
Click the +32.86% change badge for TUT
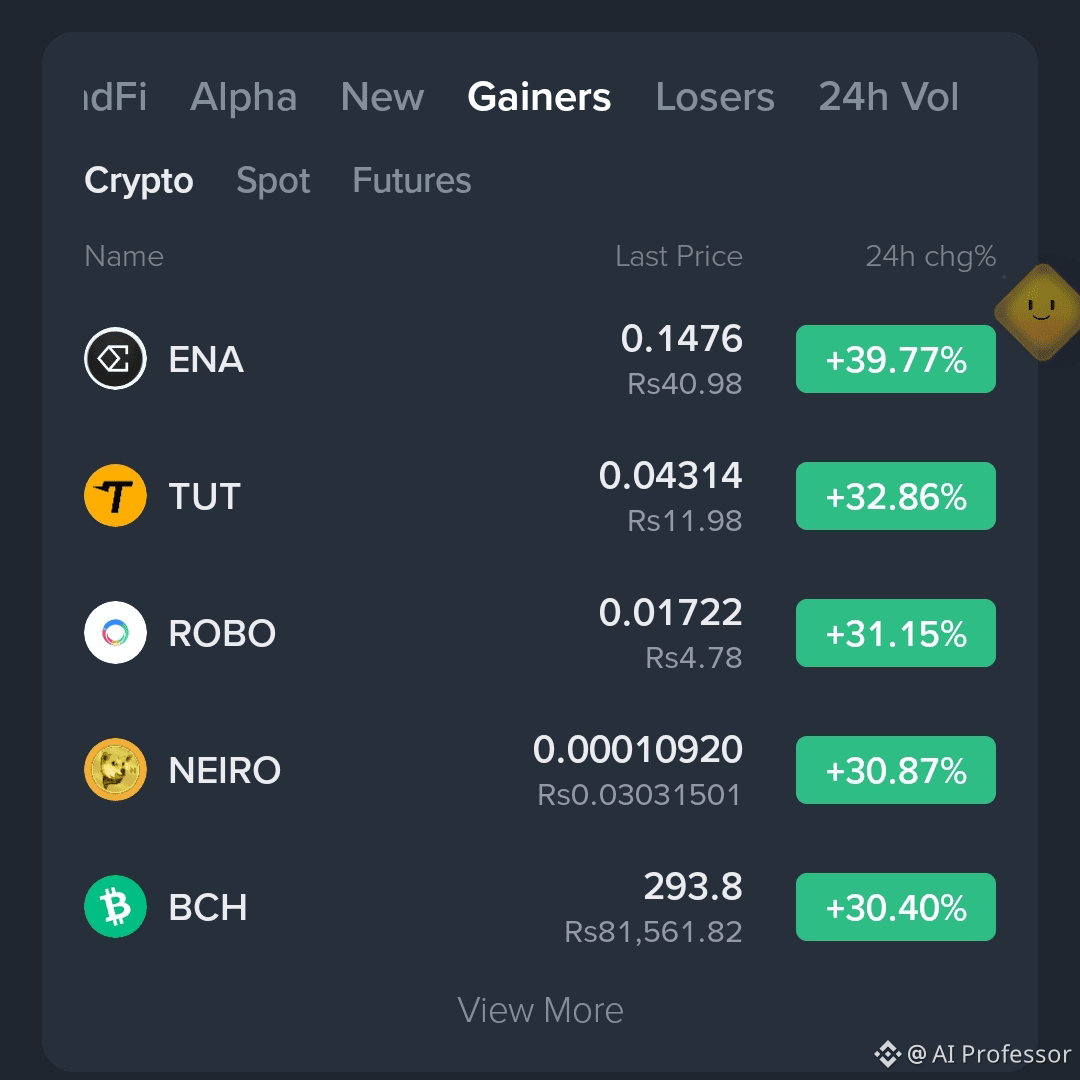pyautogui.click(x=895, y=496)
